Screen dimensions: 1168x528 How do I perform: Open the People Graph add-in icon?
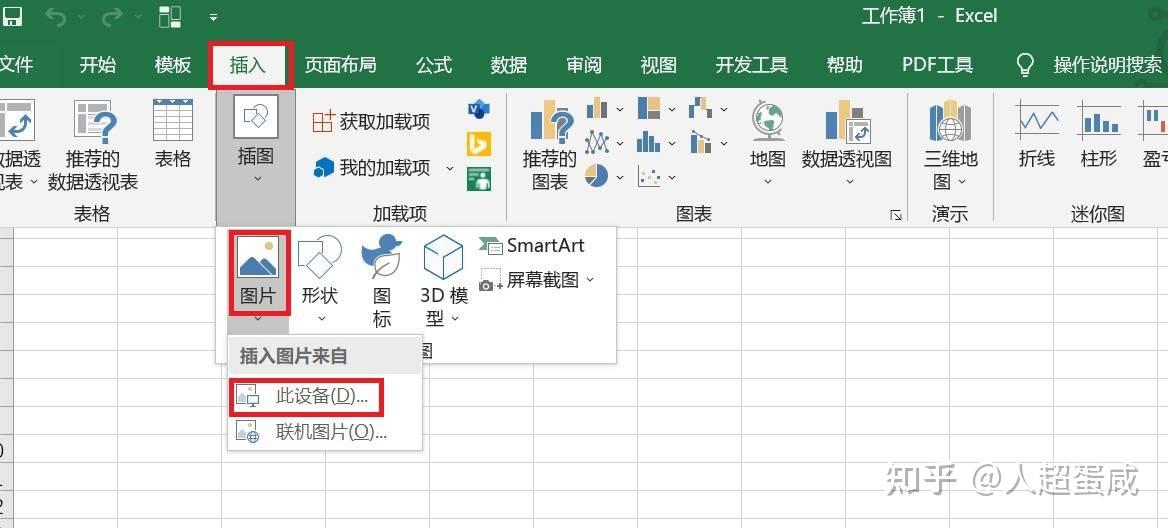478,178
